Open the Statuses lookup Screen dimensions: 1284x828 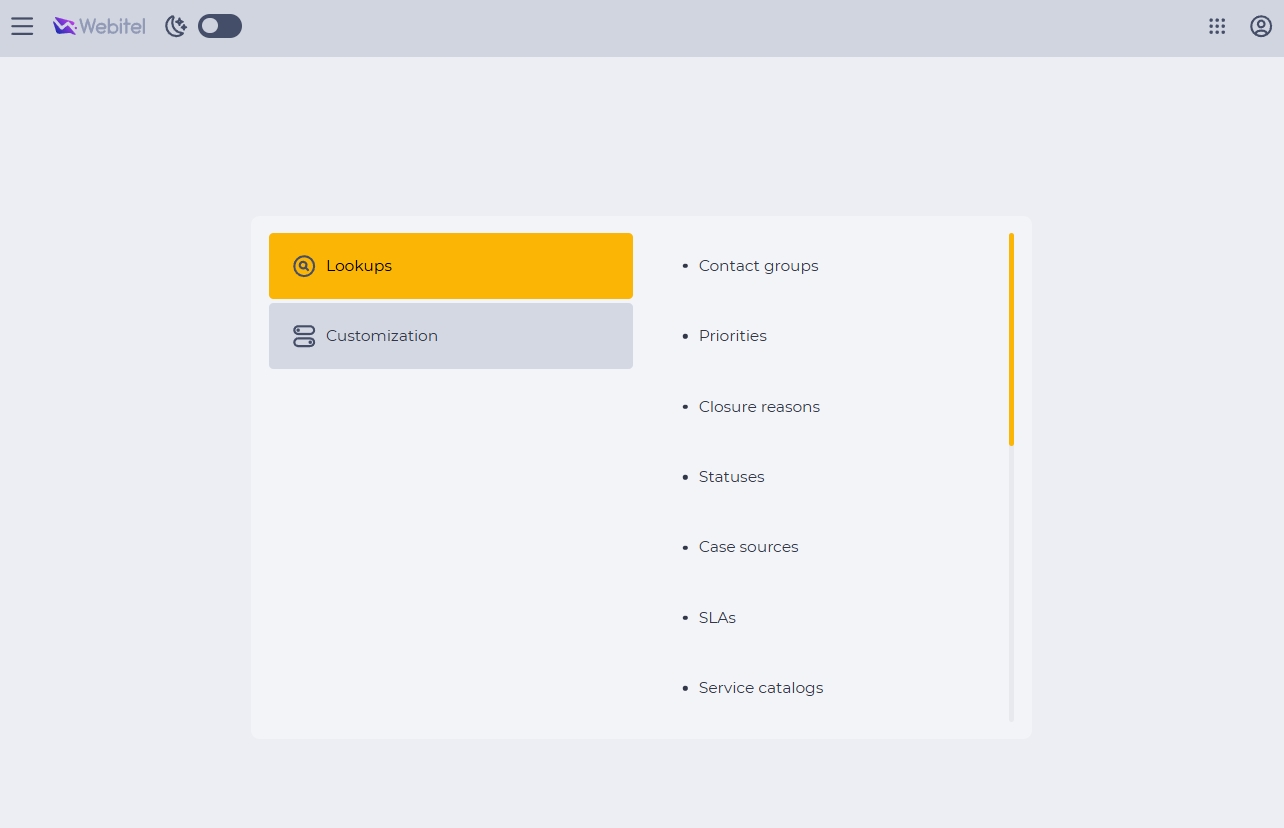pos(731,477)
